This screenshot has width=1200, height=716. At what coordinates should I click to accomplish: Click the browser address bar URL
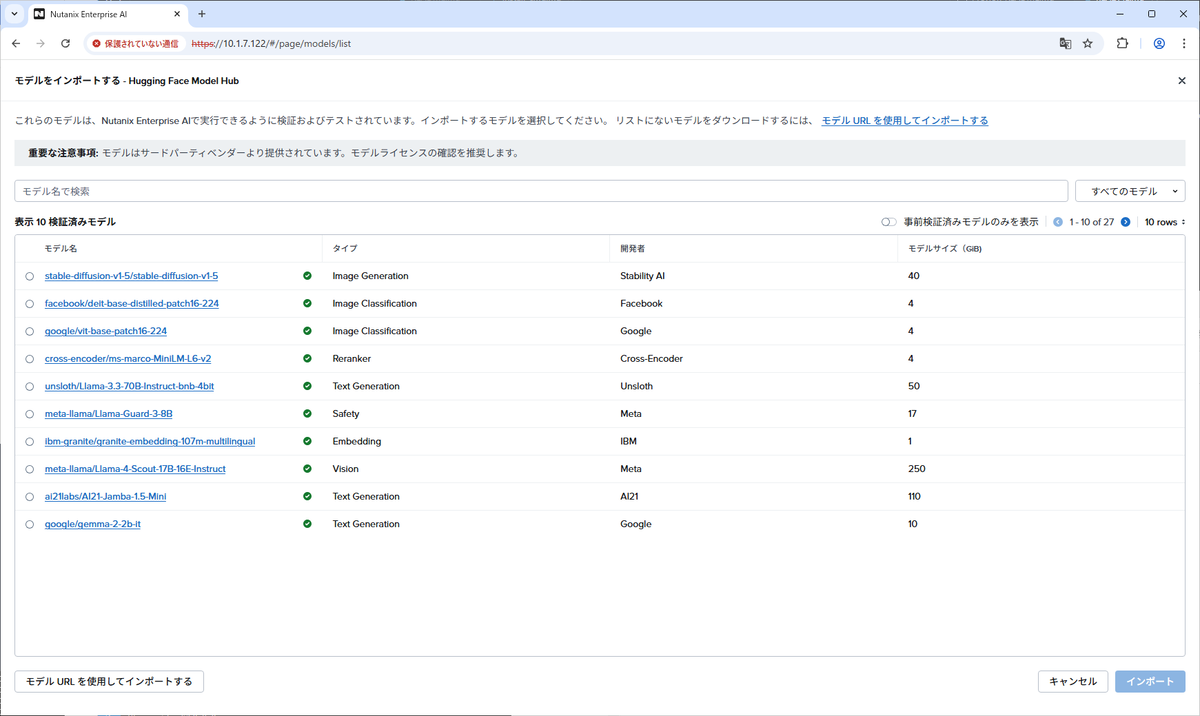click(x=270, y=44)
